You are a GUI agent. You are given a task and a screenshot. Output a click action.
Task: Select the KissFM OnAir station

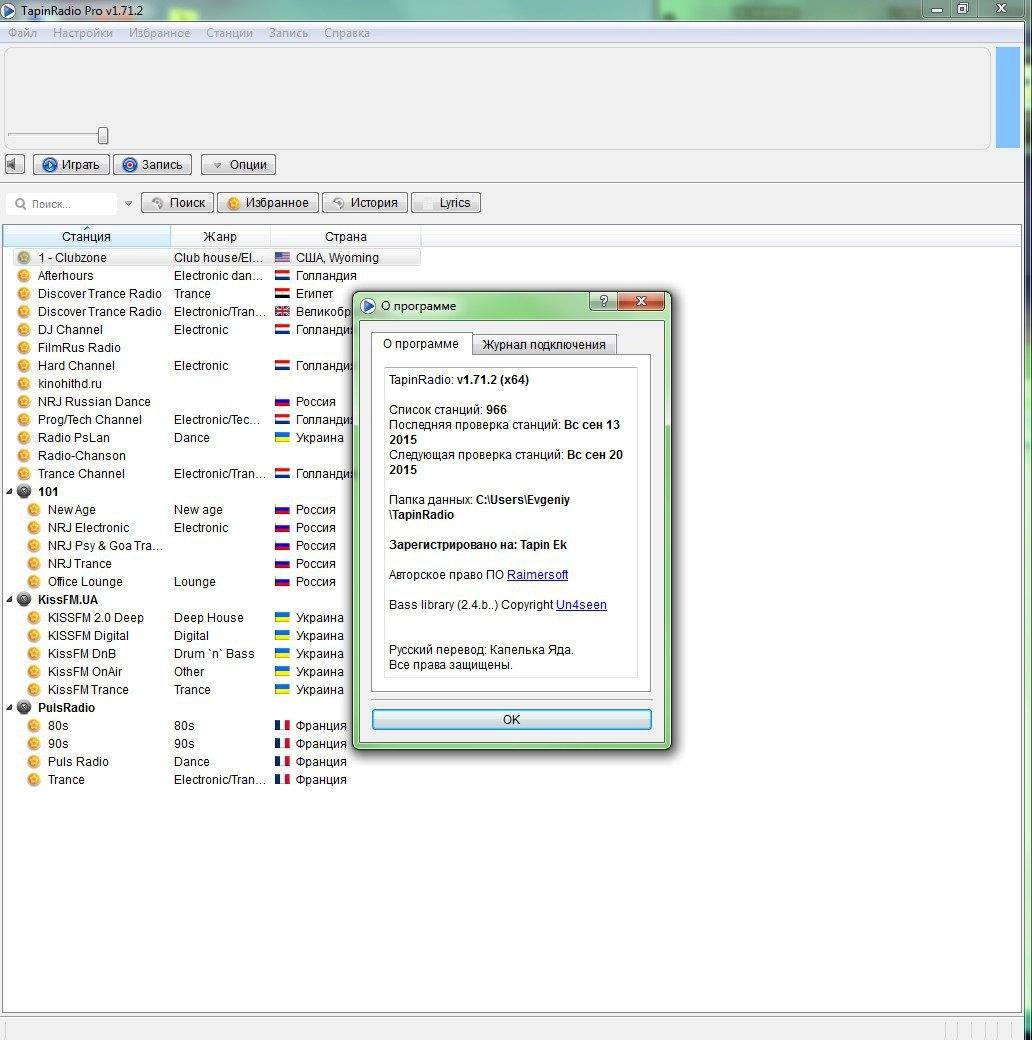tap(85, 672)
